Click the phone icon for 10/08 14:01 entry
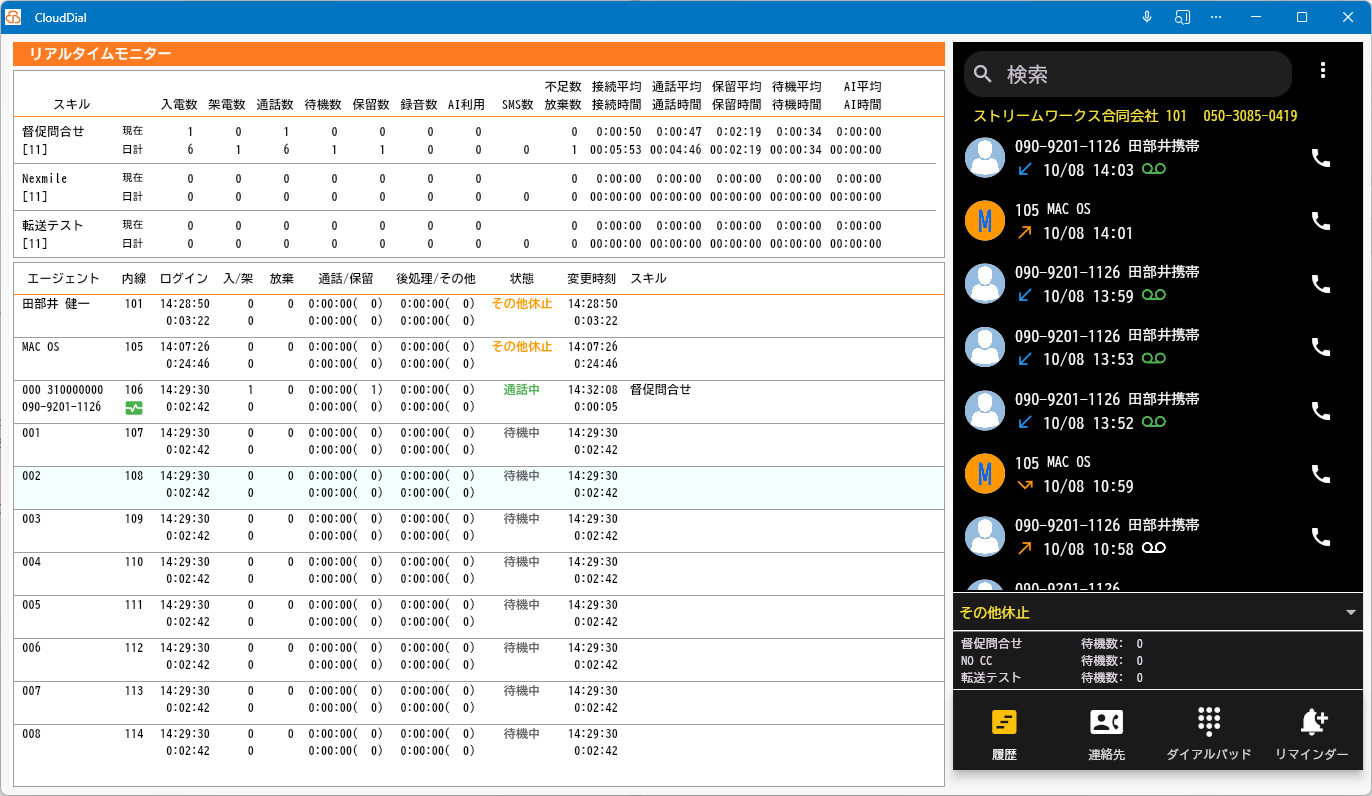 coord(1321,221)
